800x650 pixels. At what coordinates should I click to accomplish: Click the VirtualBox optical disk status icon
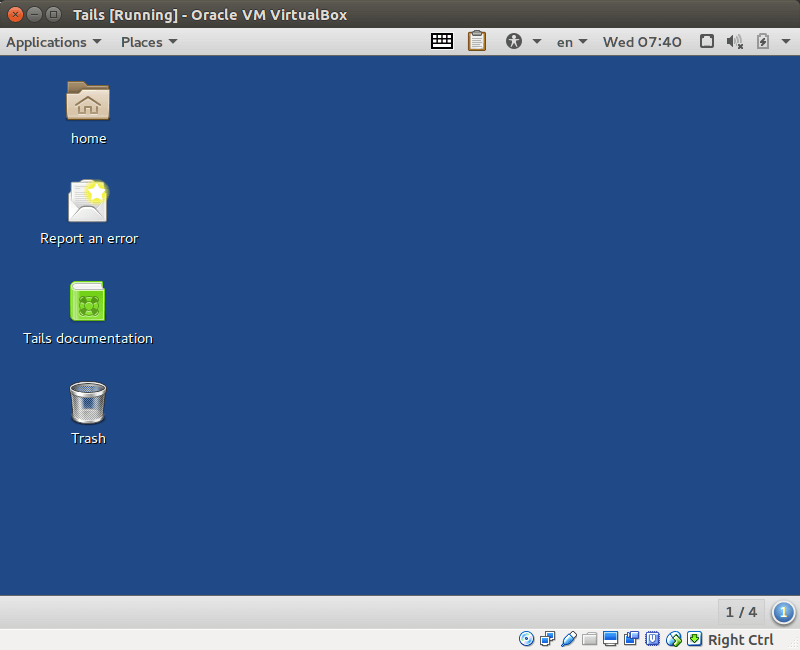pos(527,639)
